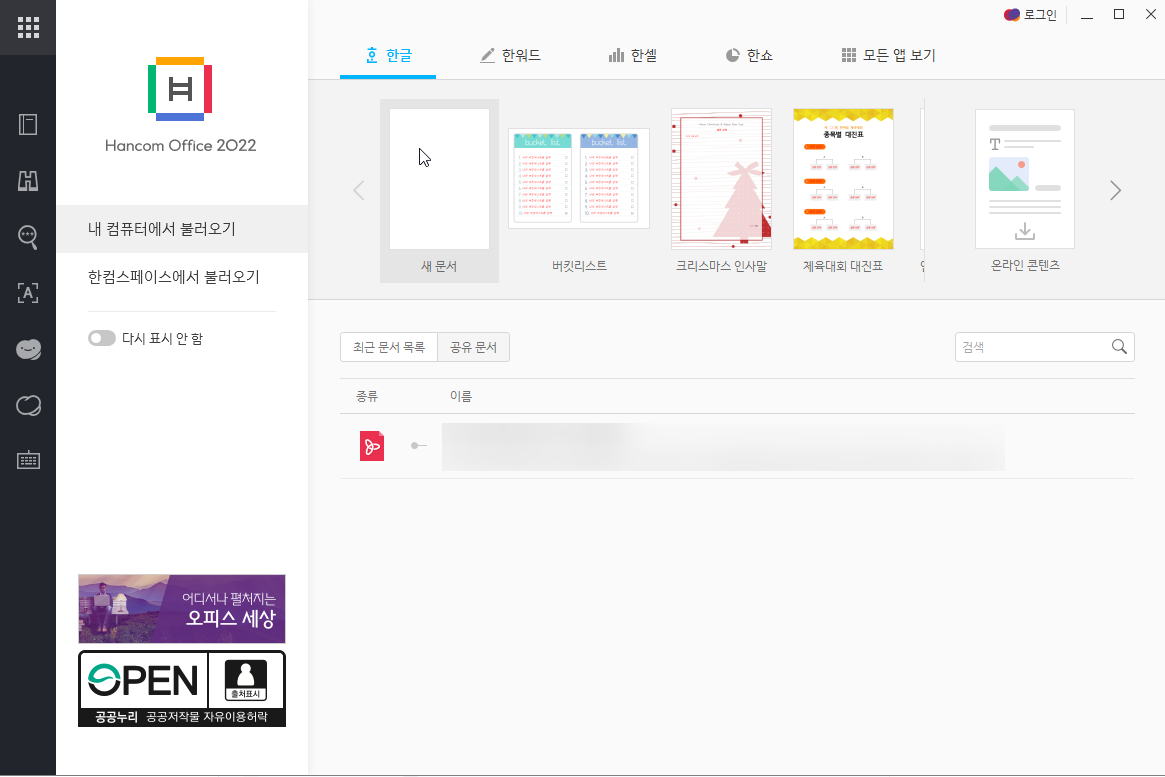This screenshot has height=777, width=1165.
Task: Open the chat face icon in sidebar
Action: coord(27,349)
